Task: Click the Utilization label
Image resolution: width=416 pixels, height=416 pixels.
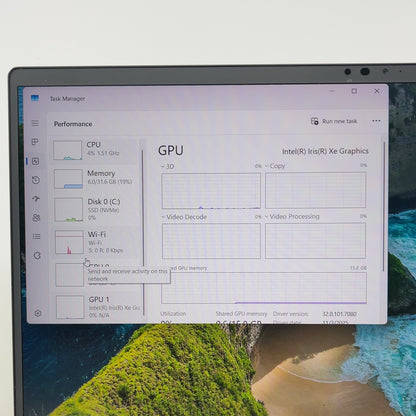Action: point(173,314)
